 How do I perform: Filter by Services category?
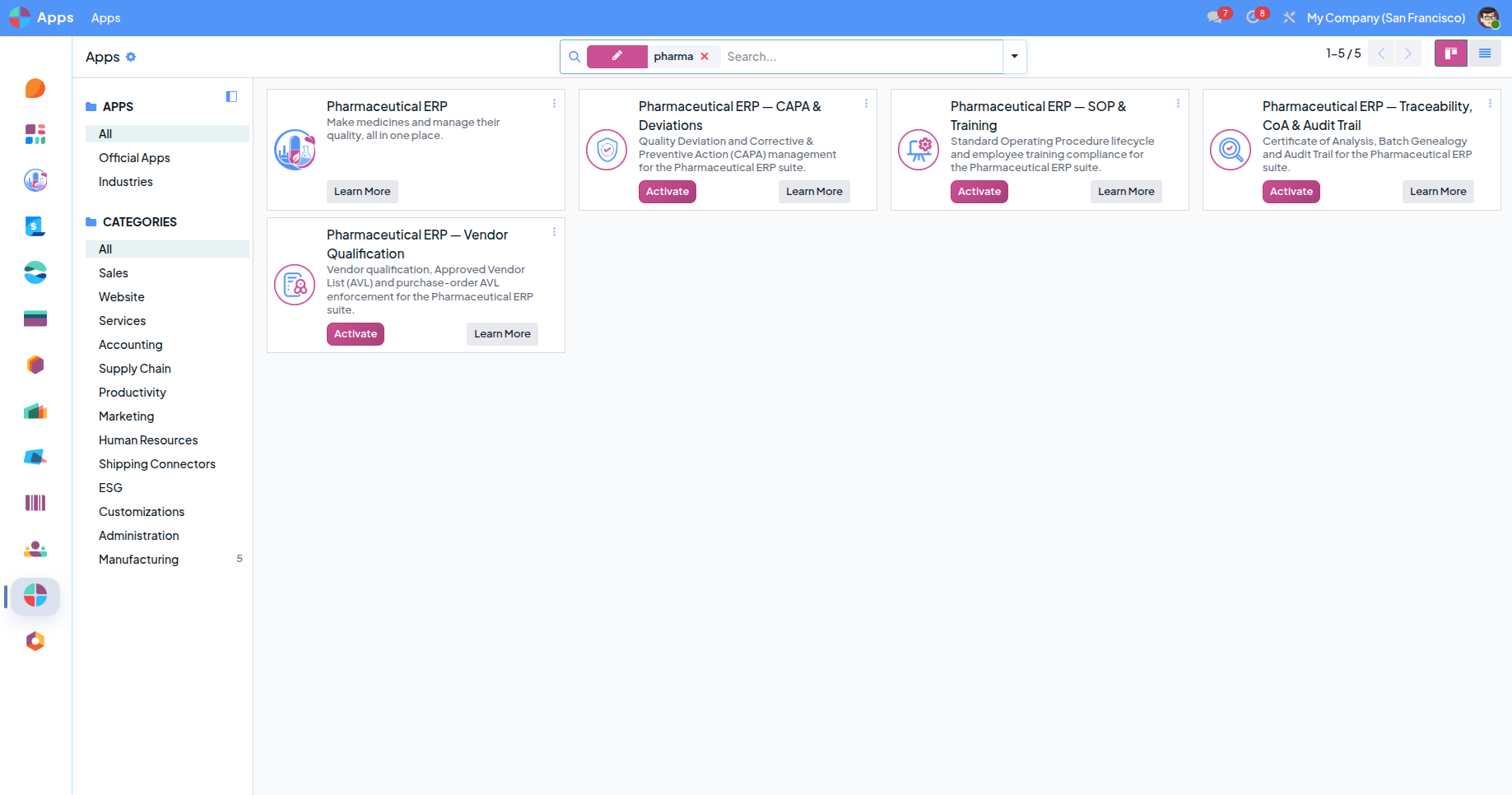[x=167, y=320]
